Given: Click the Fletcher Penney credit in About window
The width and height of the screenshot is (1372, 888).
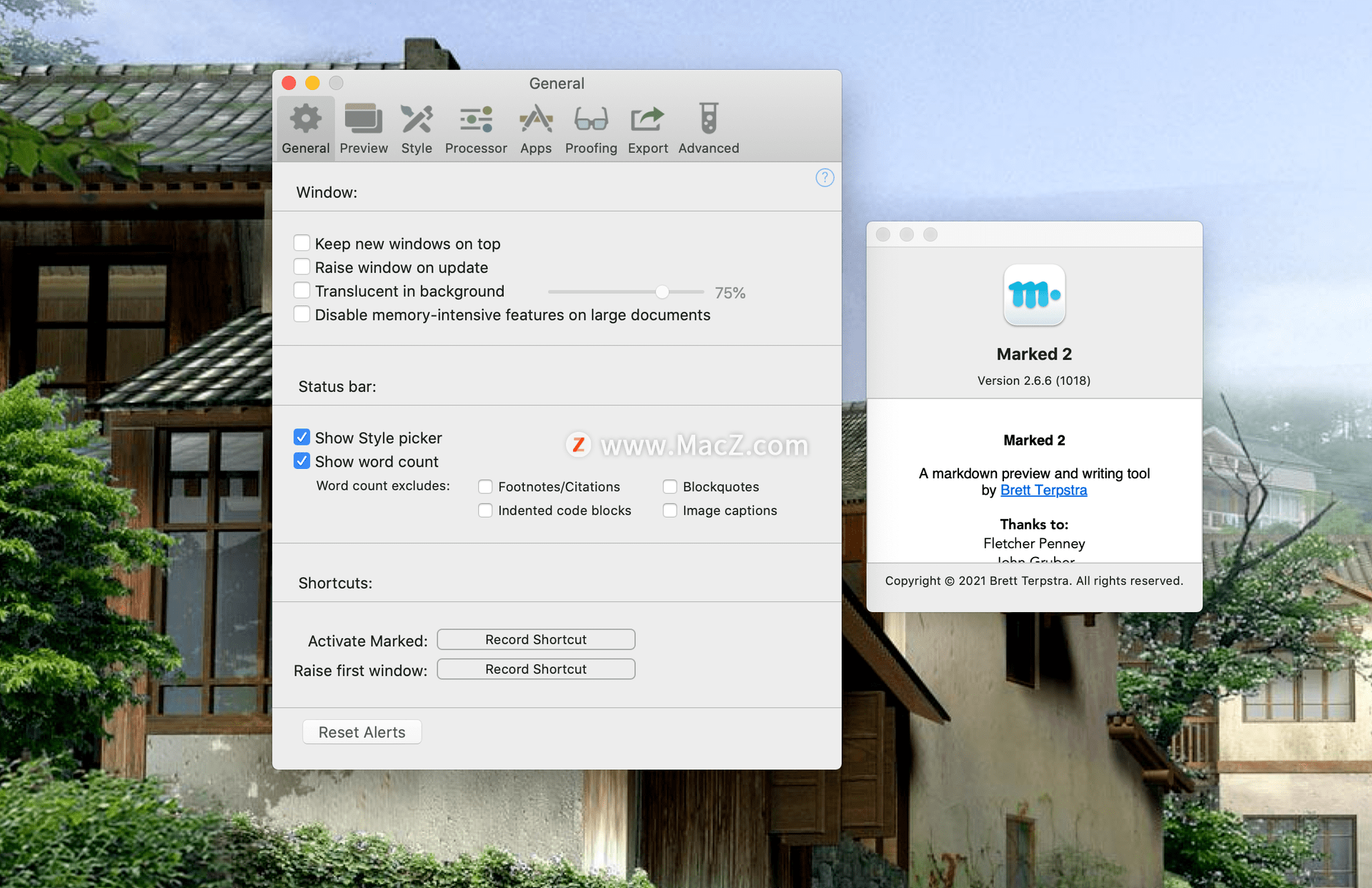Looking at the screenshot, I should (1034, 543).
